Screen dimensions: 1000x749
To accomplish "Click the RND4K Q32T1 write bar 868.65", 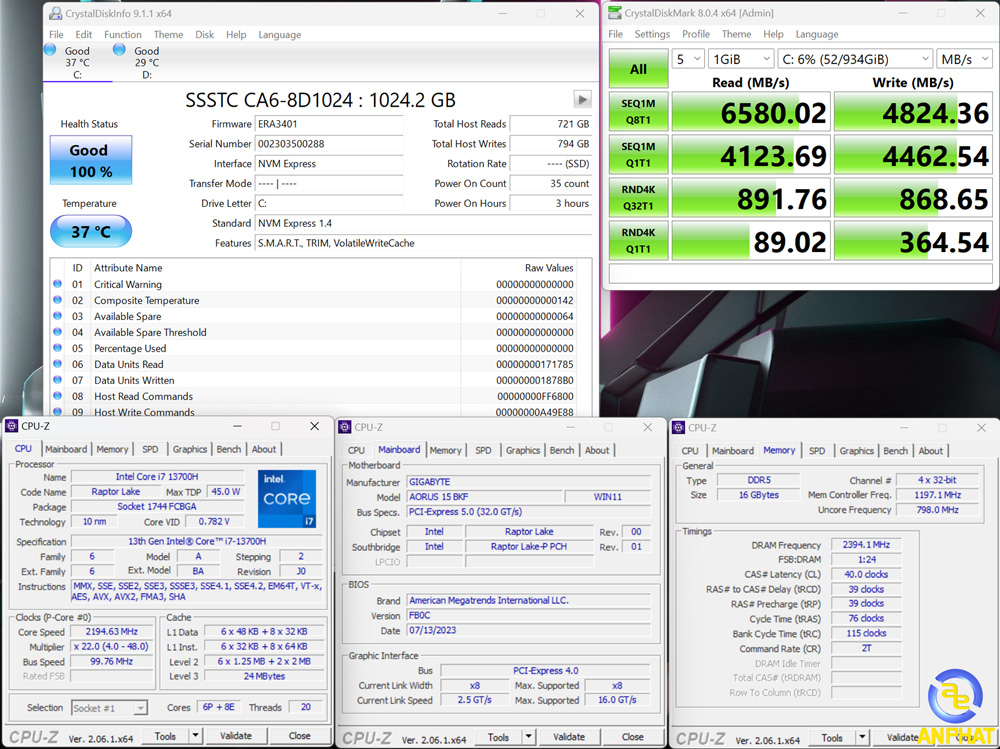I will click(x=913, y=198).
